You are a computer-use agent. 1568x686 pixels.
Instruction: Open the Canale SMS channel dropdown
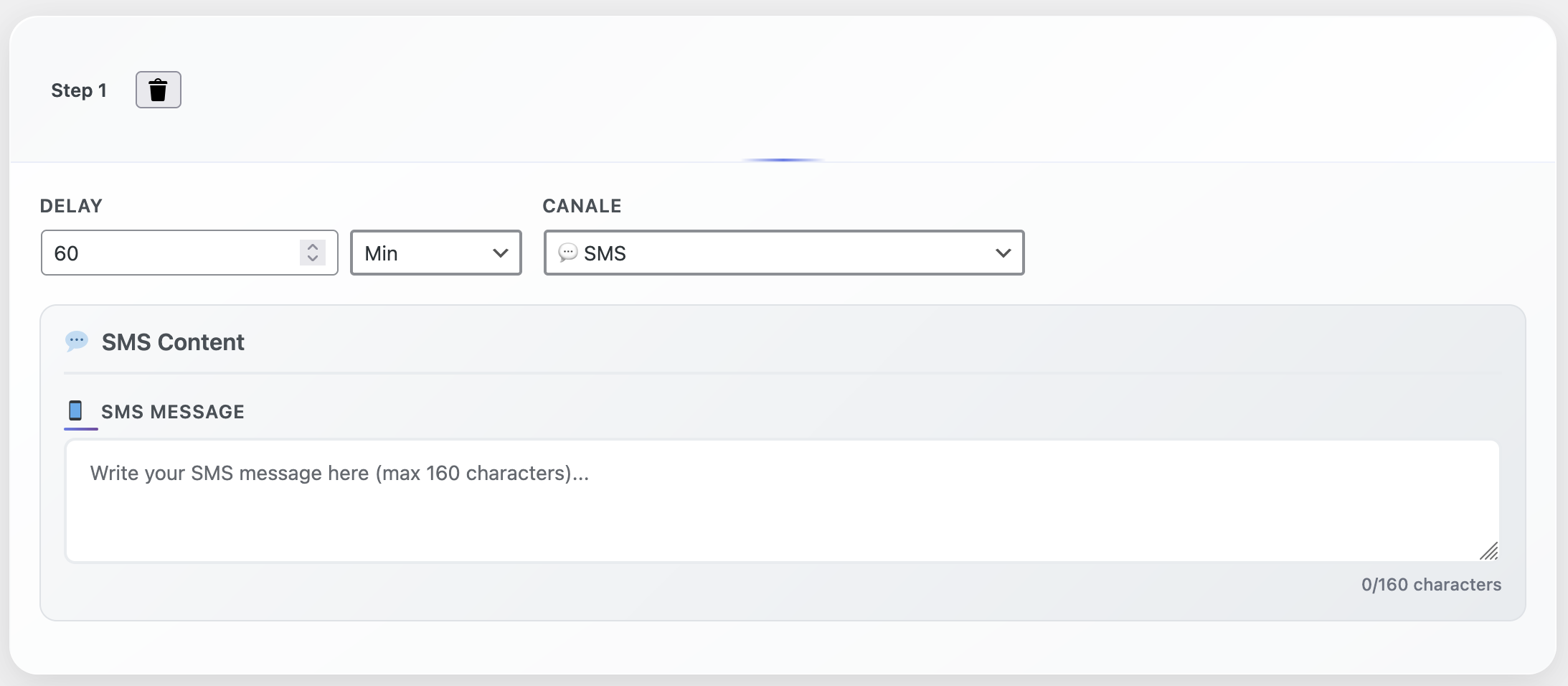[784, 253]
